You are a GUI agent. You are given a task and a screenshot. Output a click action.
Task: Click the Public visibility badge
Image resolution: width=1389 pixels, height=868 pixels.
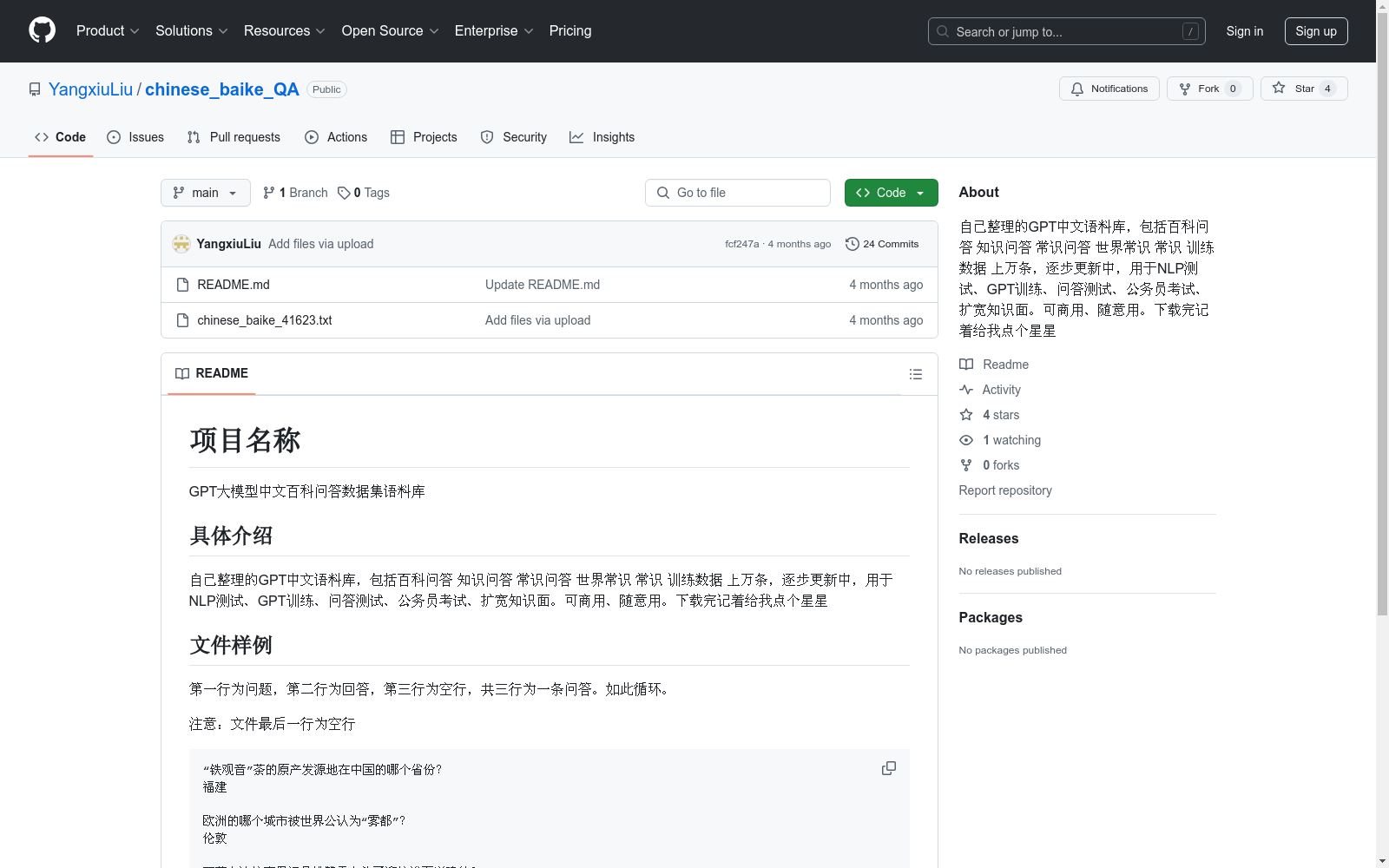pos(326,89)
